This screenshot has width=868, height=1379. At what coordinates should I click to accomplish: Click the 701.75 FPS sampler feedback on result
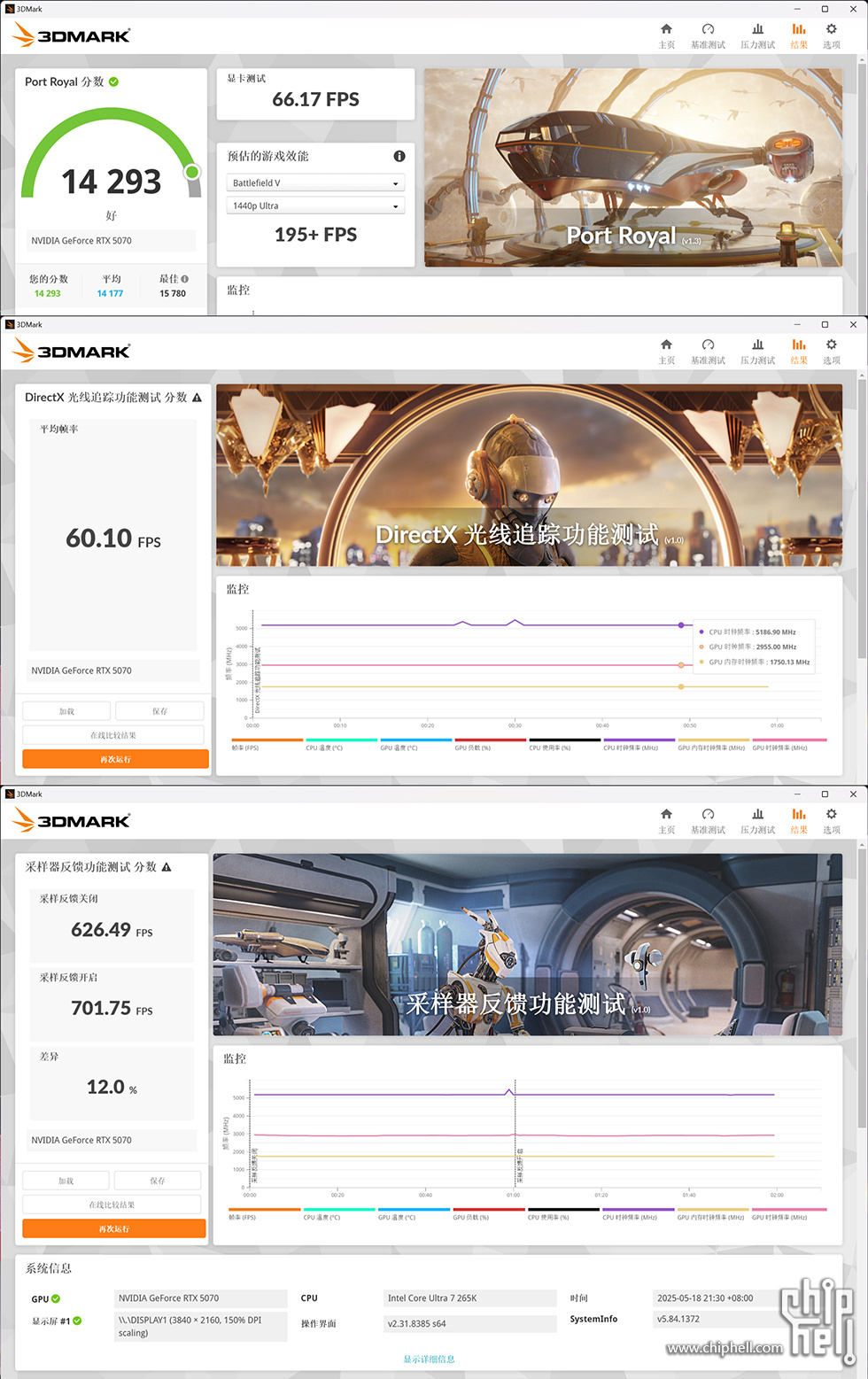[x=112, y=1008]
